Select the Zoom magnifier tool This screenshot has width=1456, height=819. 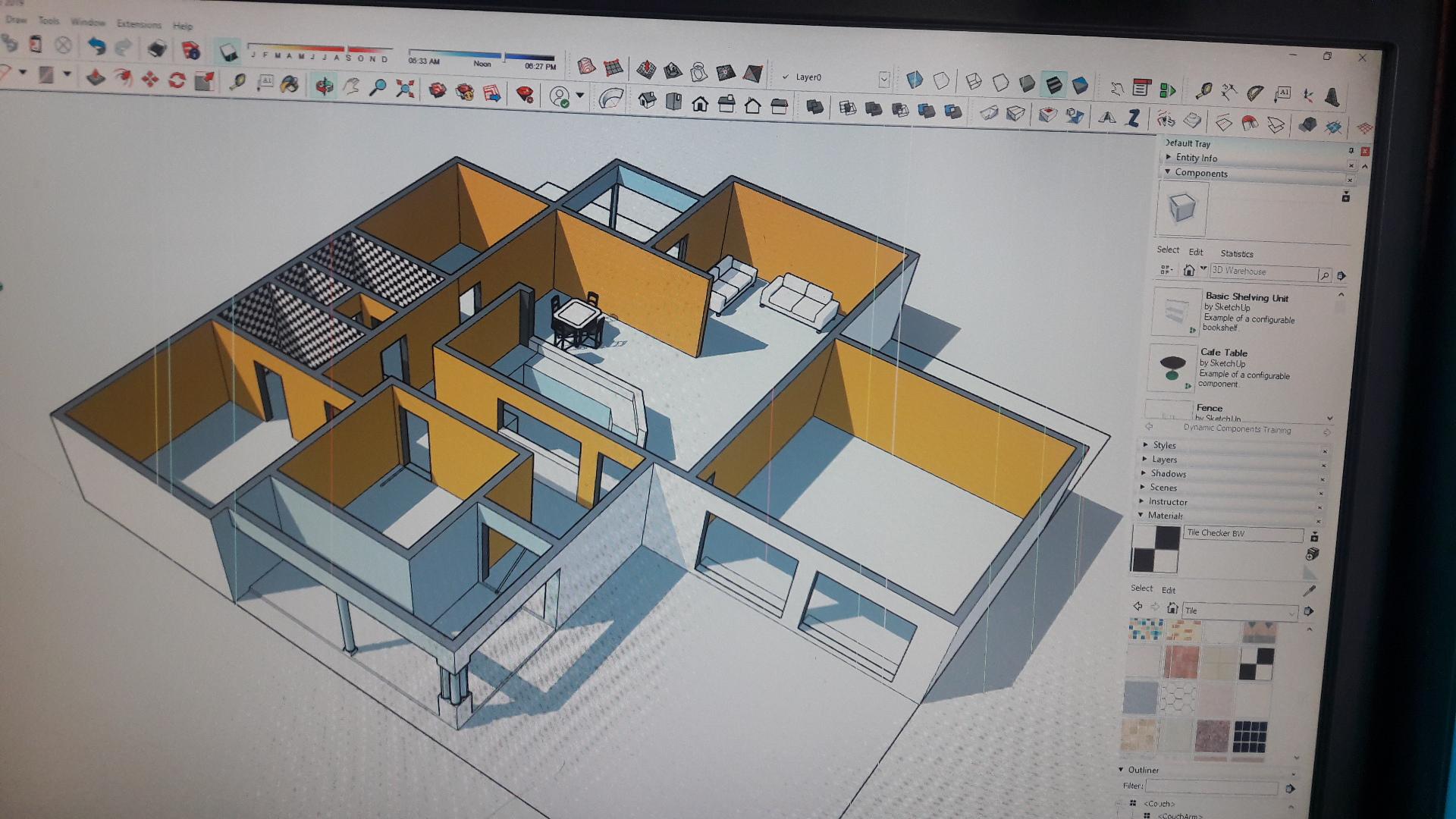coord(378,87)
